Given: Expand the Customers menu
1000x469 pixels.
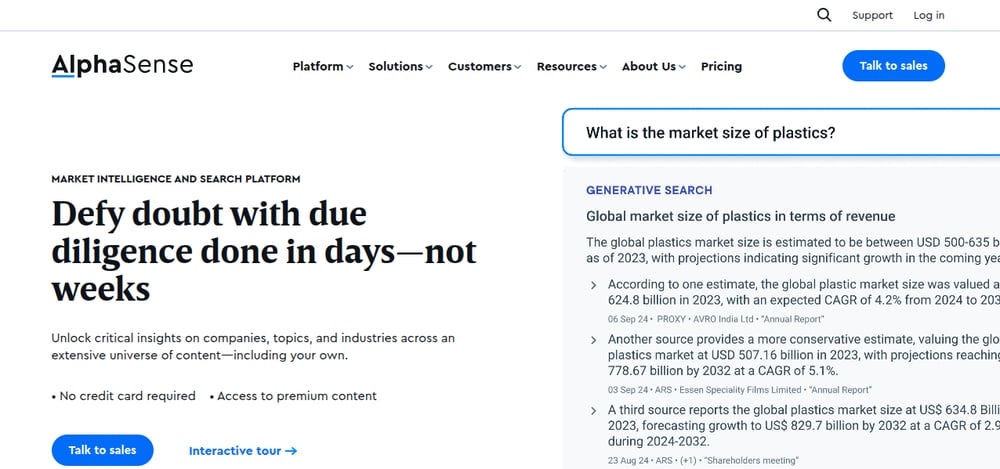Looking at the screenshot, I should (x=485, y=66).
